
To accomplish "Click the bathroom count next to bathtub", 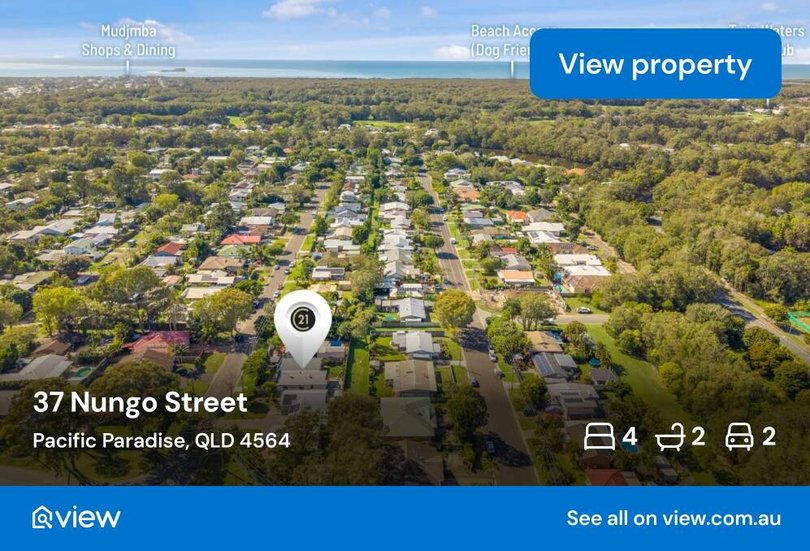I will [x=698, y=437].
